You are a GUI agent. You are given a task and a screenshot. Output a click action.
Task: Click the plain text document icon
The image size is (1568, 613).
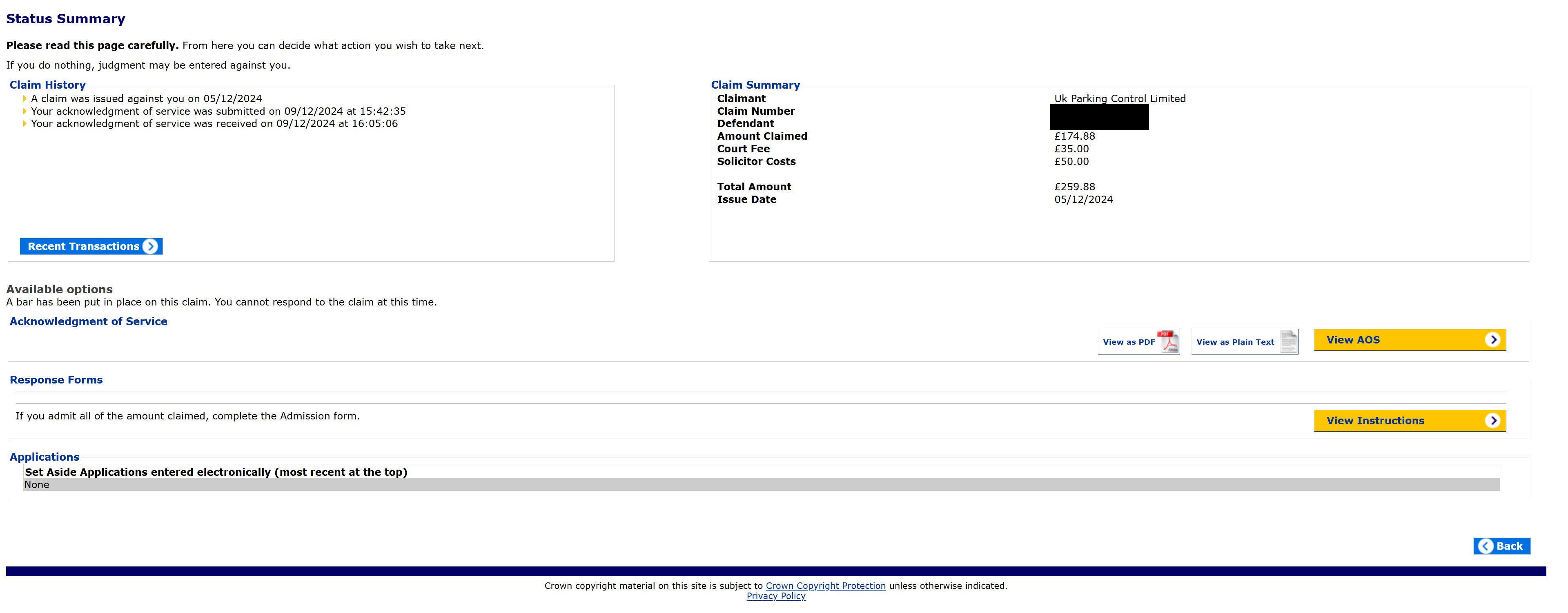click(x=1288, y=341)
